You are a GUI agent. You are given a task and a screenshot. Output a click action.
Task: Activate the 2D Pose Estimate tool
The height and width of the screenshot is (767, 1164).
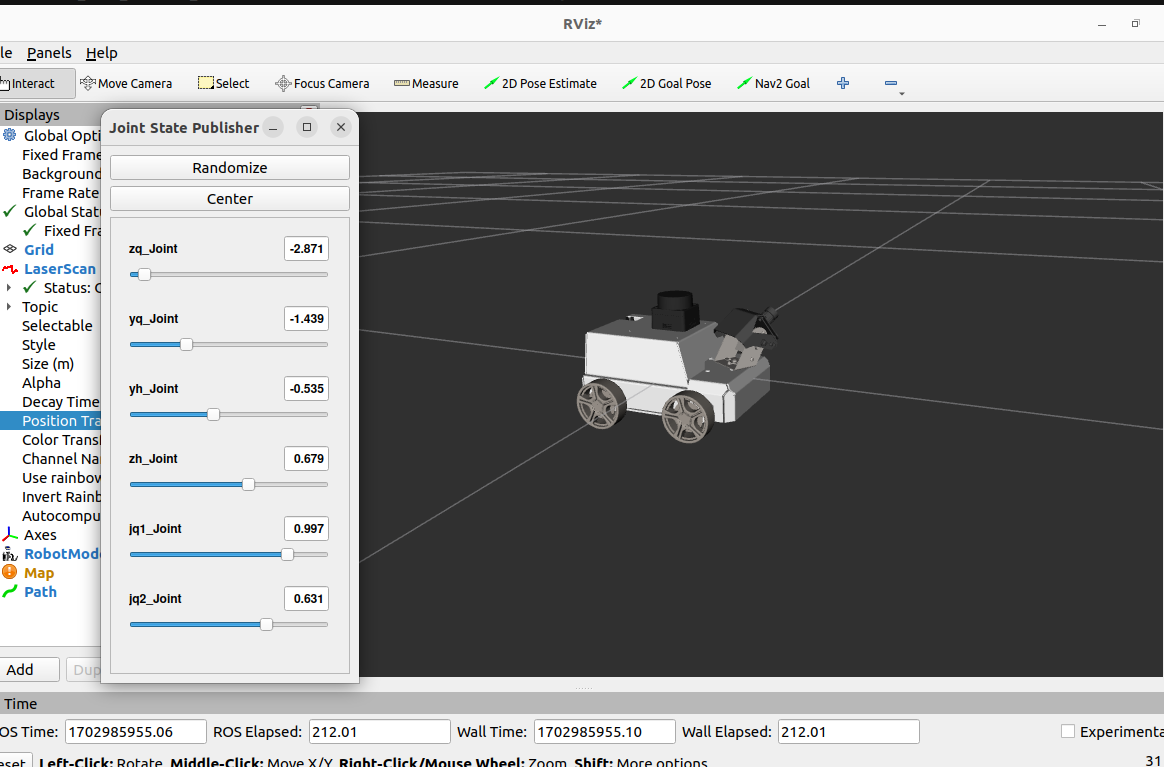pyautogui.click(x=540, y=83)
